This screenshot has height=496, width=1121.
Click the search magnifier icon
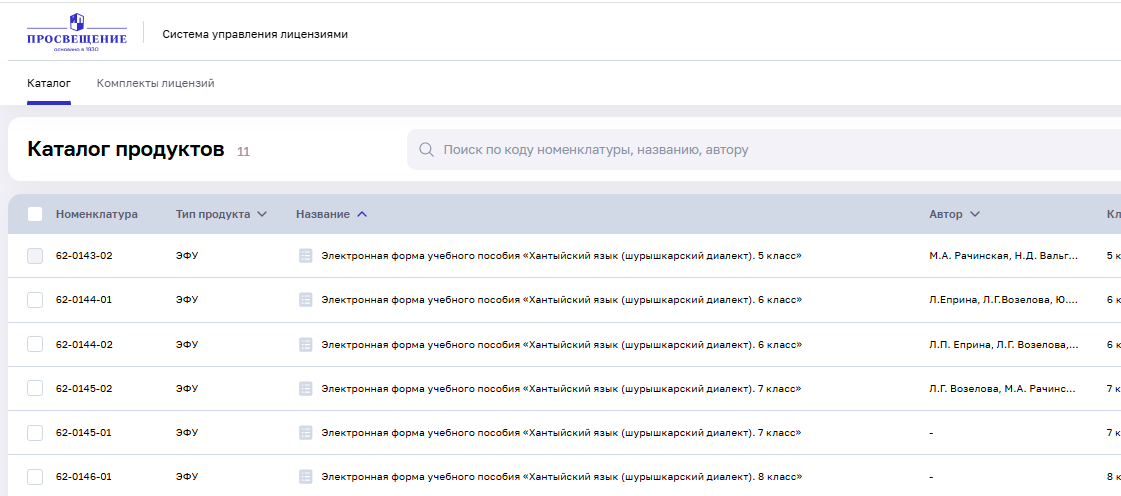point(426,150)
